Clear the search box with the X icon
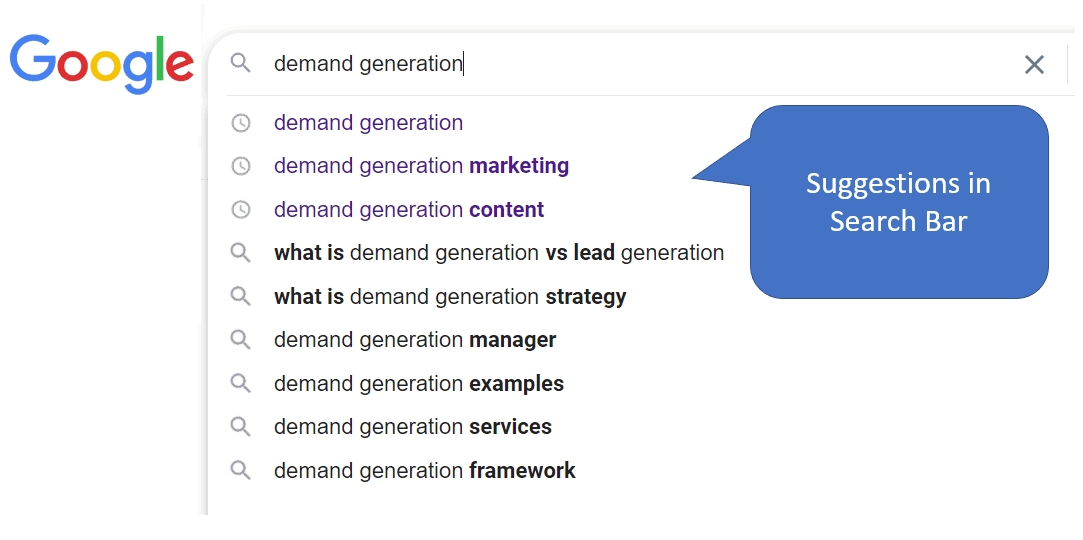This screenshot has width=1083, height=540. pos(1034,65)
